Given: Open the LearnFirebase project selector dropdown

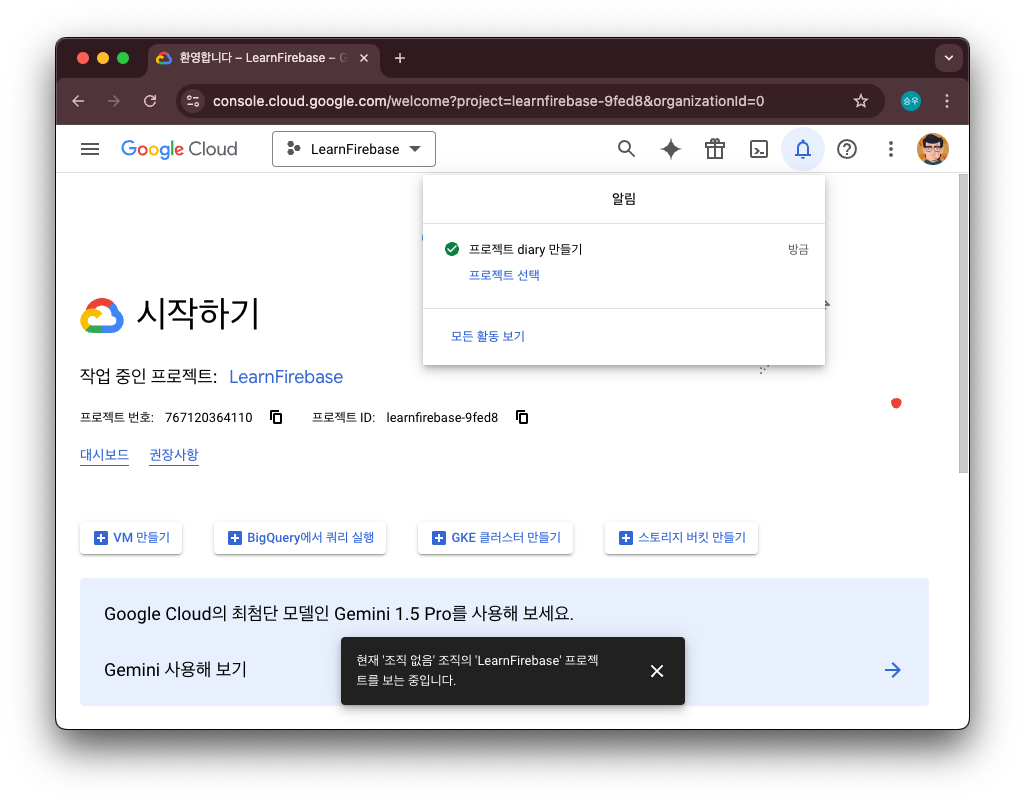Looking at the screenshot, I should coord(354,149).
